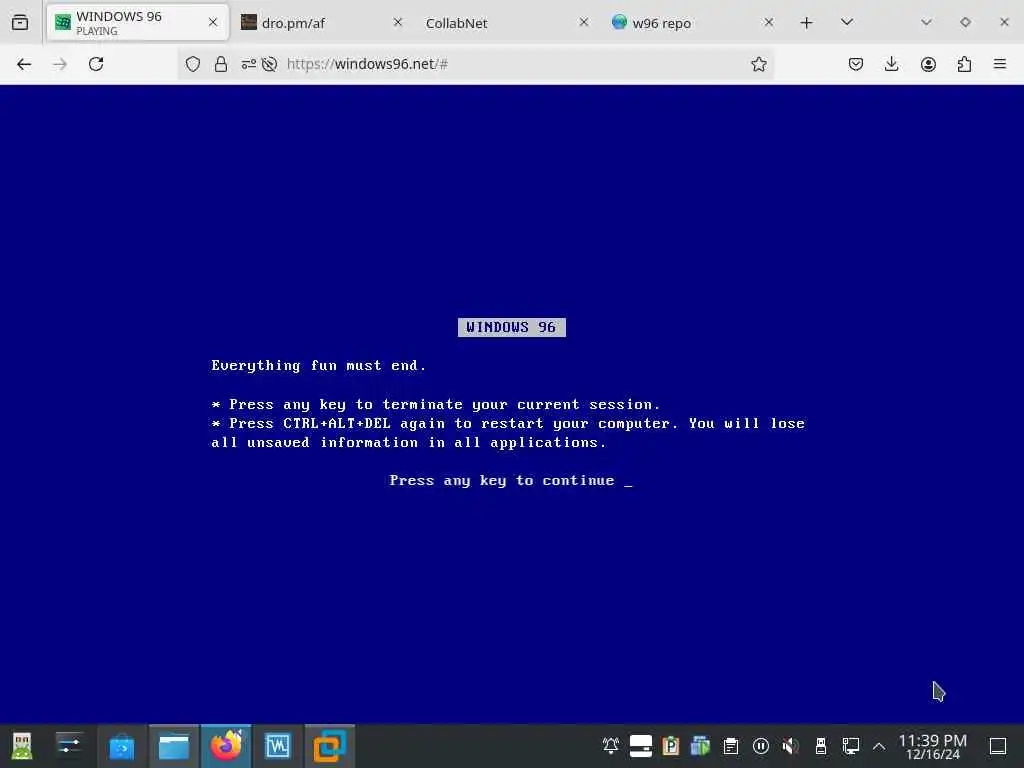Open the network connections tray icon
Image resolution: width=1024 pixels, height=768 pixels.
(851, 745)
